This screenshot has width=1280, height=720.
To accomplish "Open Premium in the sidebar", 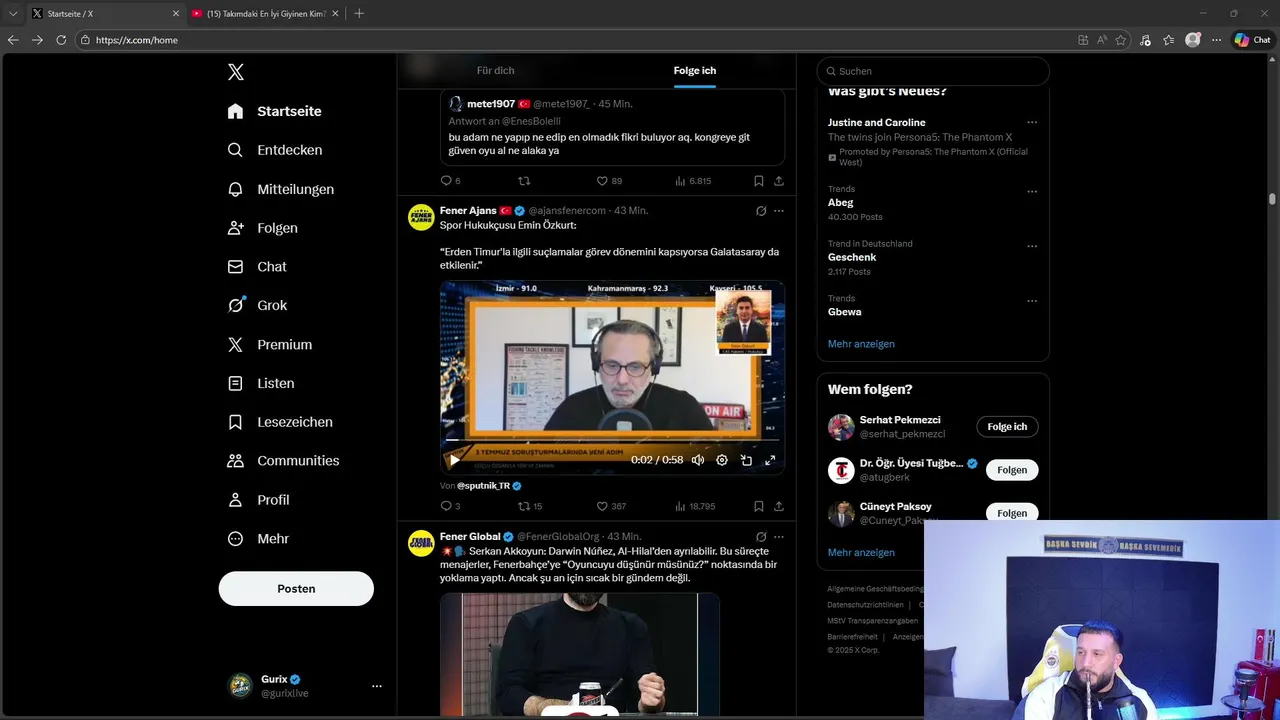I will (269, 345).
